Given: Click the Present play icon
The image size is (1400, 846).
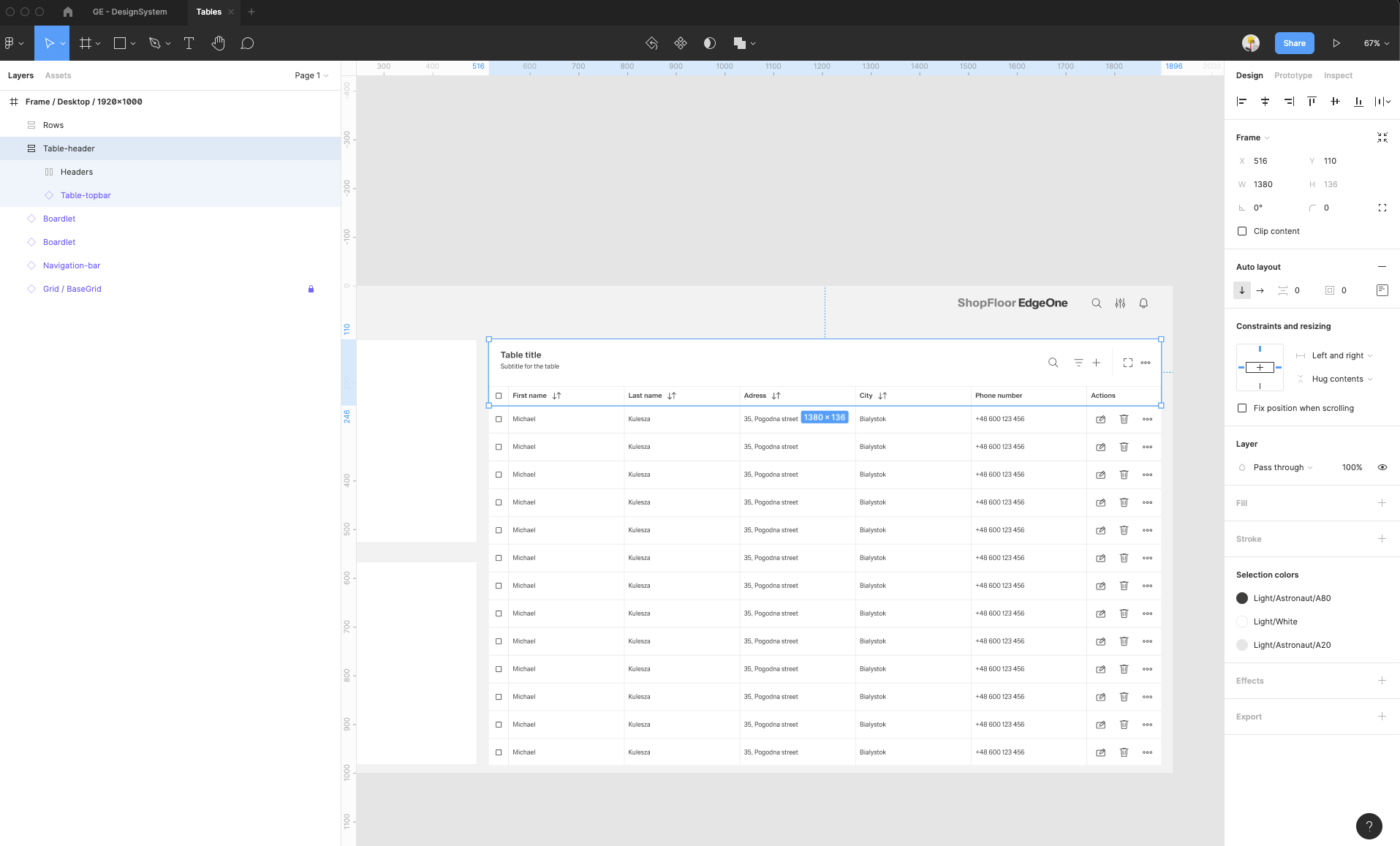Looking at the screenshot, I should point(1336,43).
